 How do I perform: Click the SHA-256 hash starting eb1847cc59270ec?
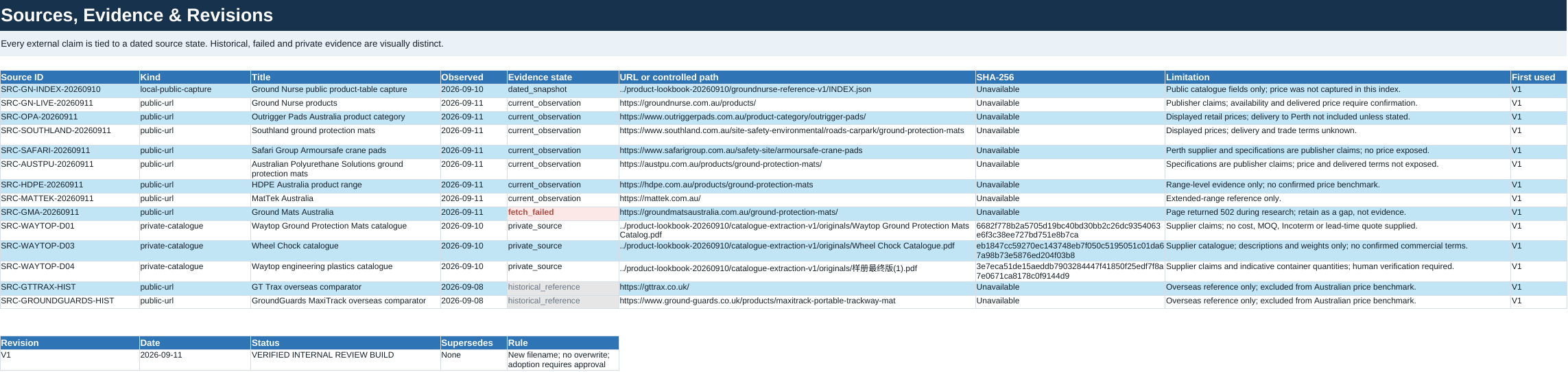[x=1070, y=251]
